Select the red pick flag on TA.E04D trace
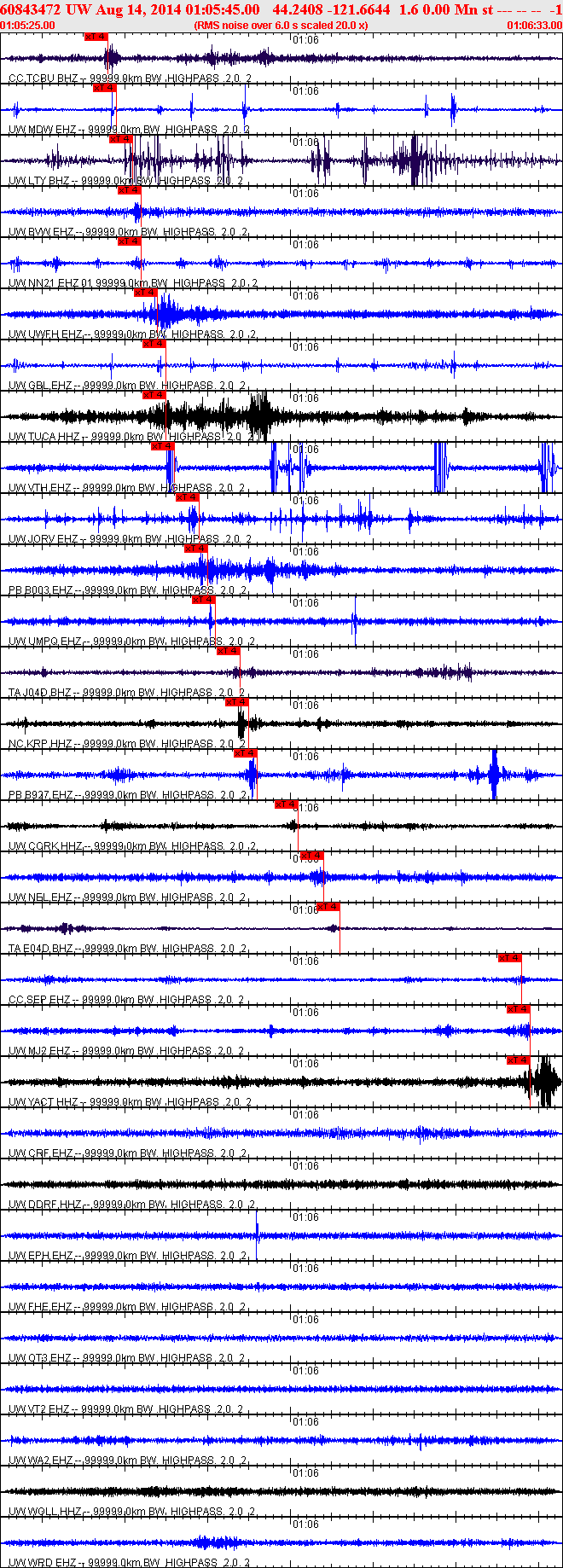Image resolution: width=563 pixels, height=1568 pixels. tap(328, 907)
